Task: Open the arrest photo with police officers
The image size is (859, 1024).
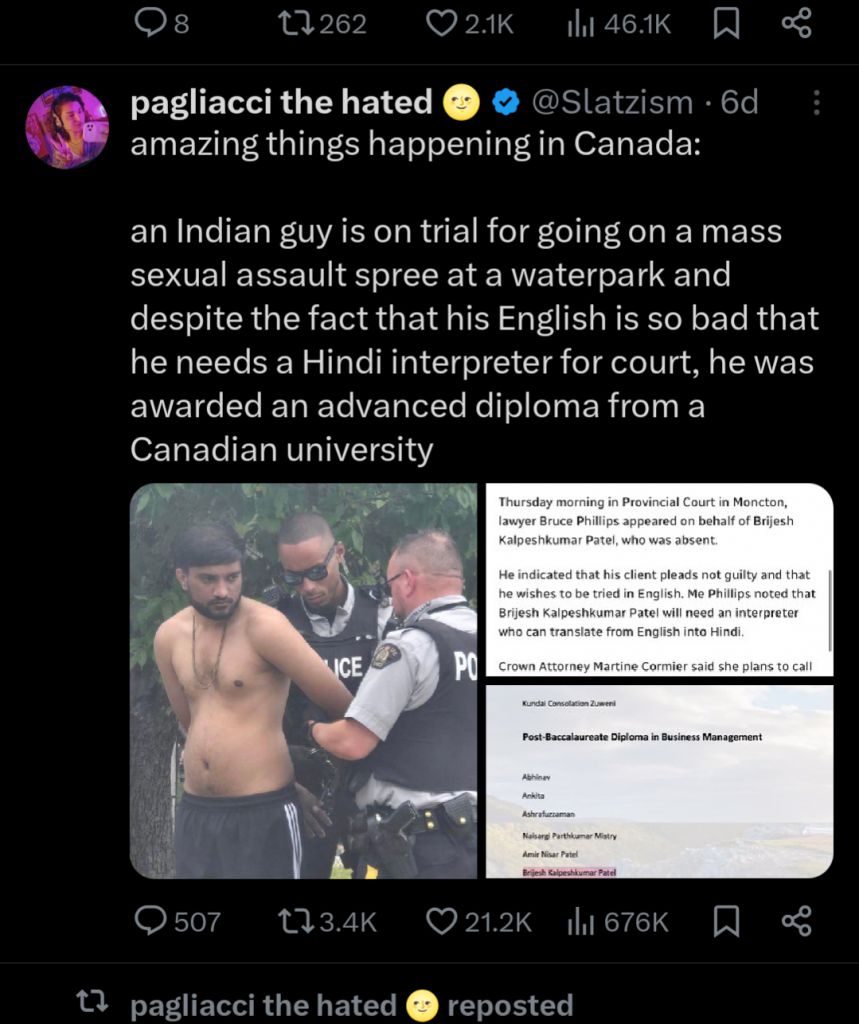Action: (x=304, y=680)
